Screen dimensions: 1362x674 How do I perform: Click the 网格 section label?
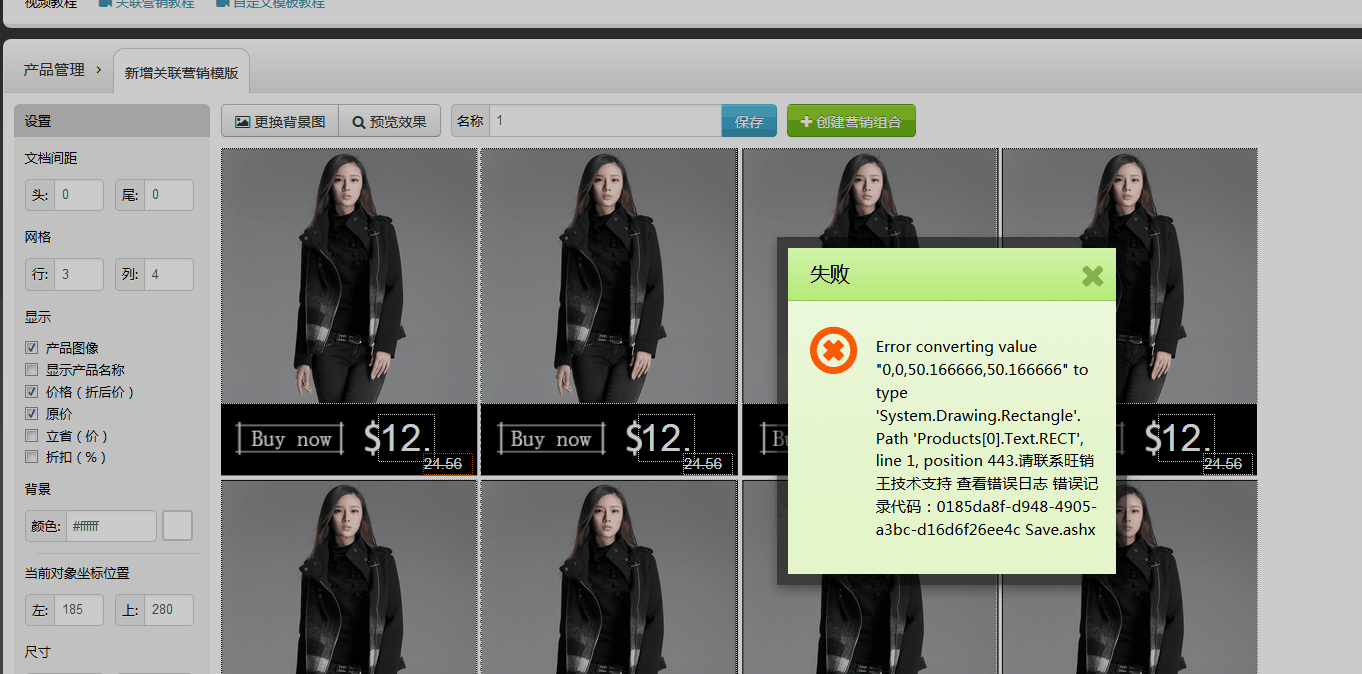point(38,237)
